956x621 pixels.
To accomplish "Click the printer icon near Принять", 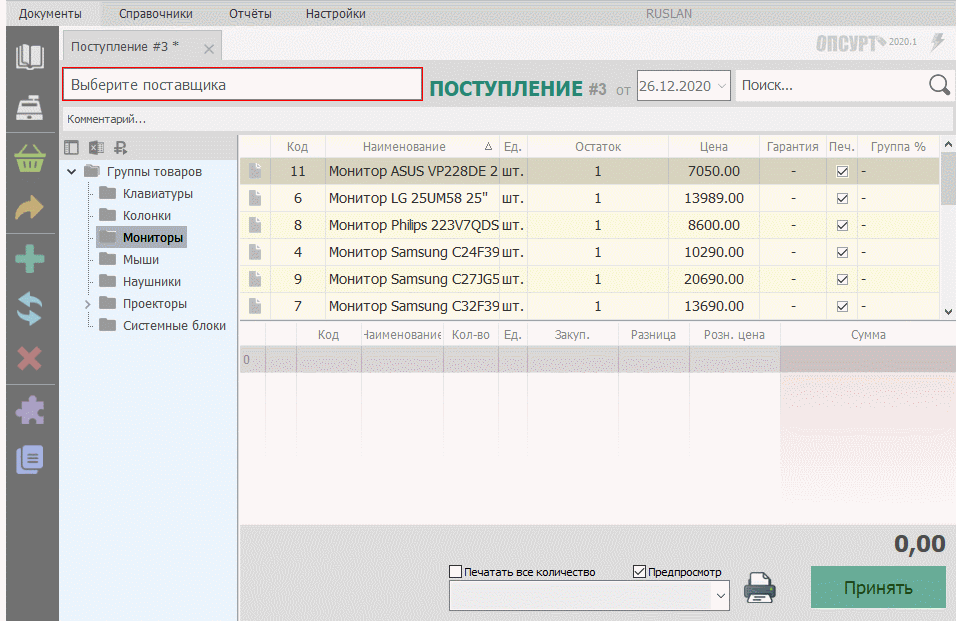I will pyautogui.click(x=761, y=587).
